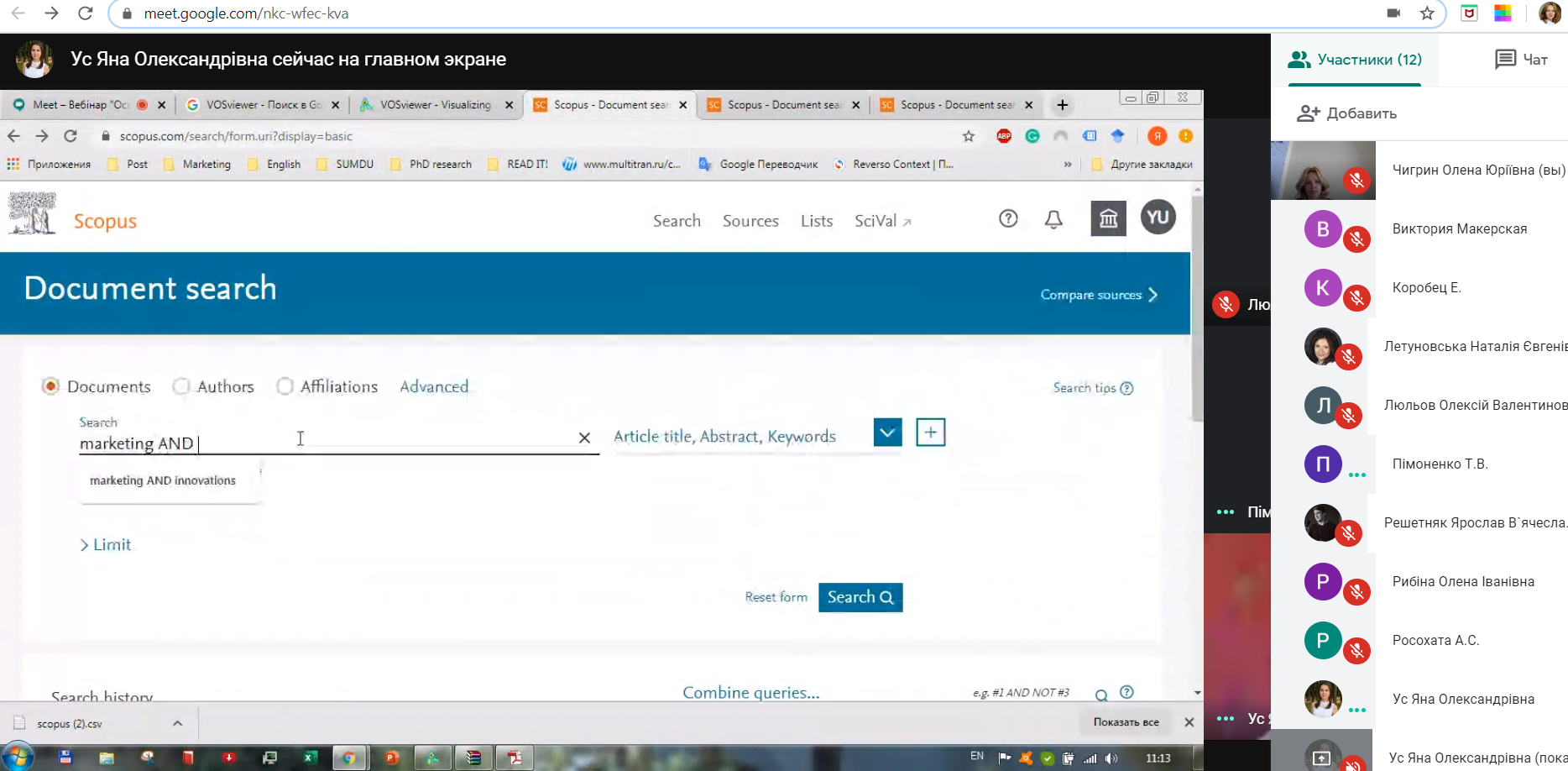Open the Sources menu in Scopus header
1568x771 pixels.
coord(750,221)
